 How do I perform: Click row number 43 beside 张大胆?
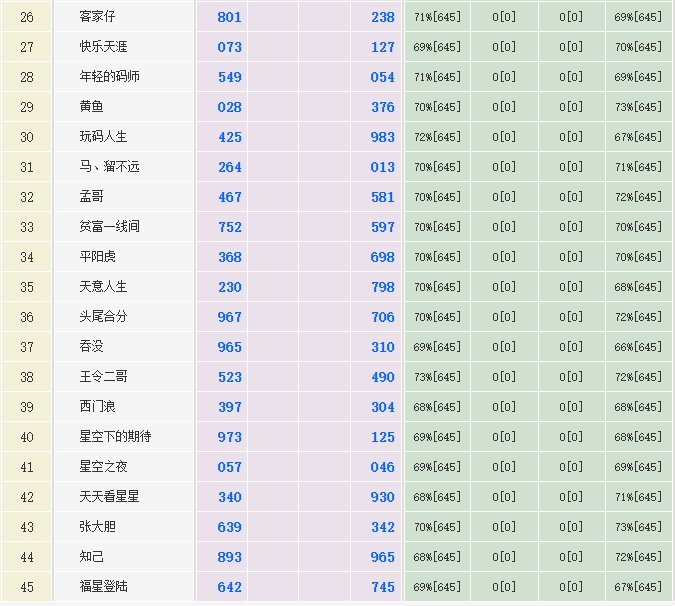pyautogui.click(x=27, y=527)
